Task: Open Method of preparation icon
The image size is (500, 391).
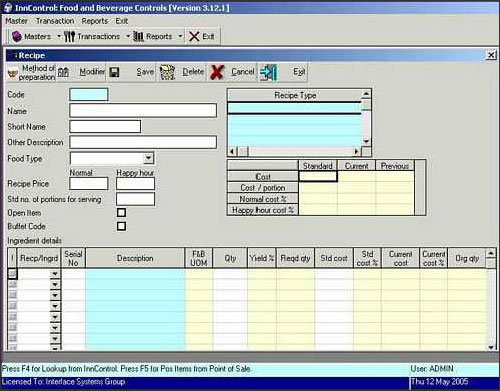Action: click(13, 73)
